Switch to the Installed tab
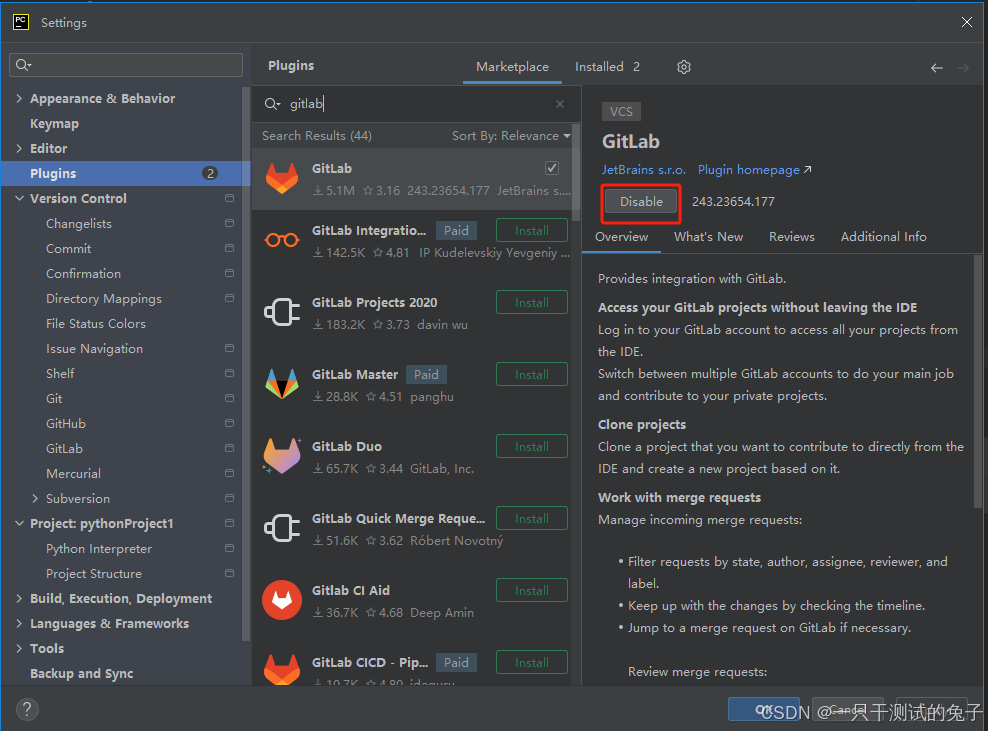Screen dimensions: 988x731 (x=607, y=67)
